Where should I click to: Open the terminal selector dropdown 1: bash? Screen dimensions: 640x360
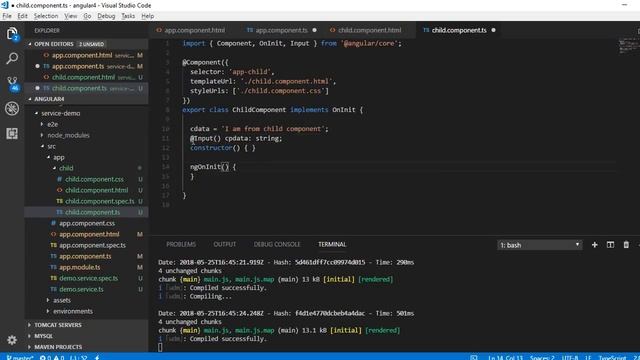click(540, 245)
